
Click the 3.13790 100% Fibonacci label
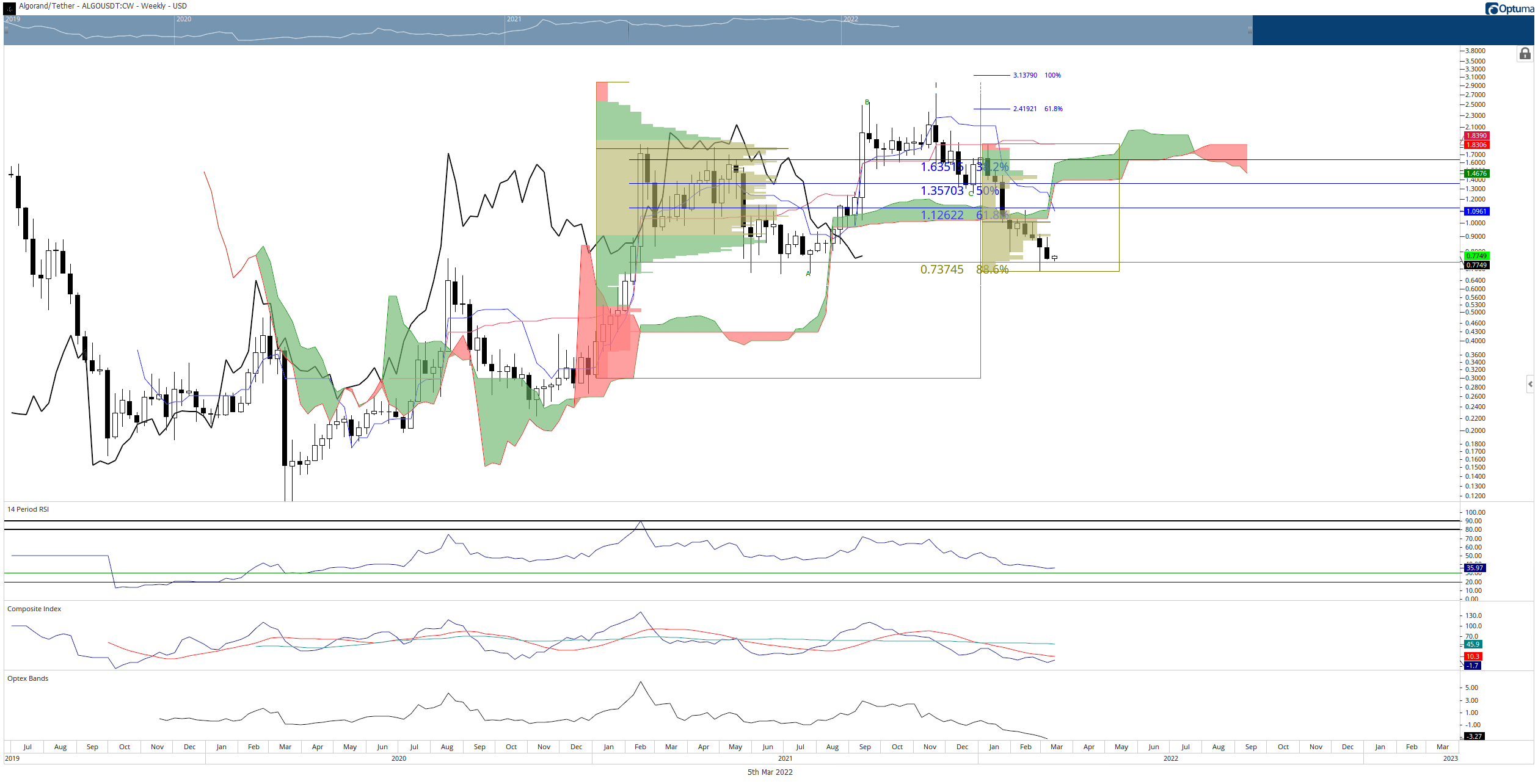coord(1037,75)
